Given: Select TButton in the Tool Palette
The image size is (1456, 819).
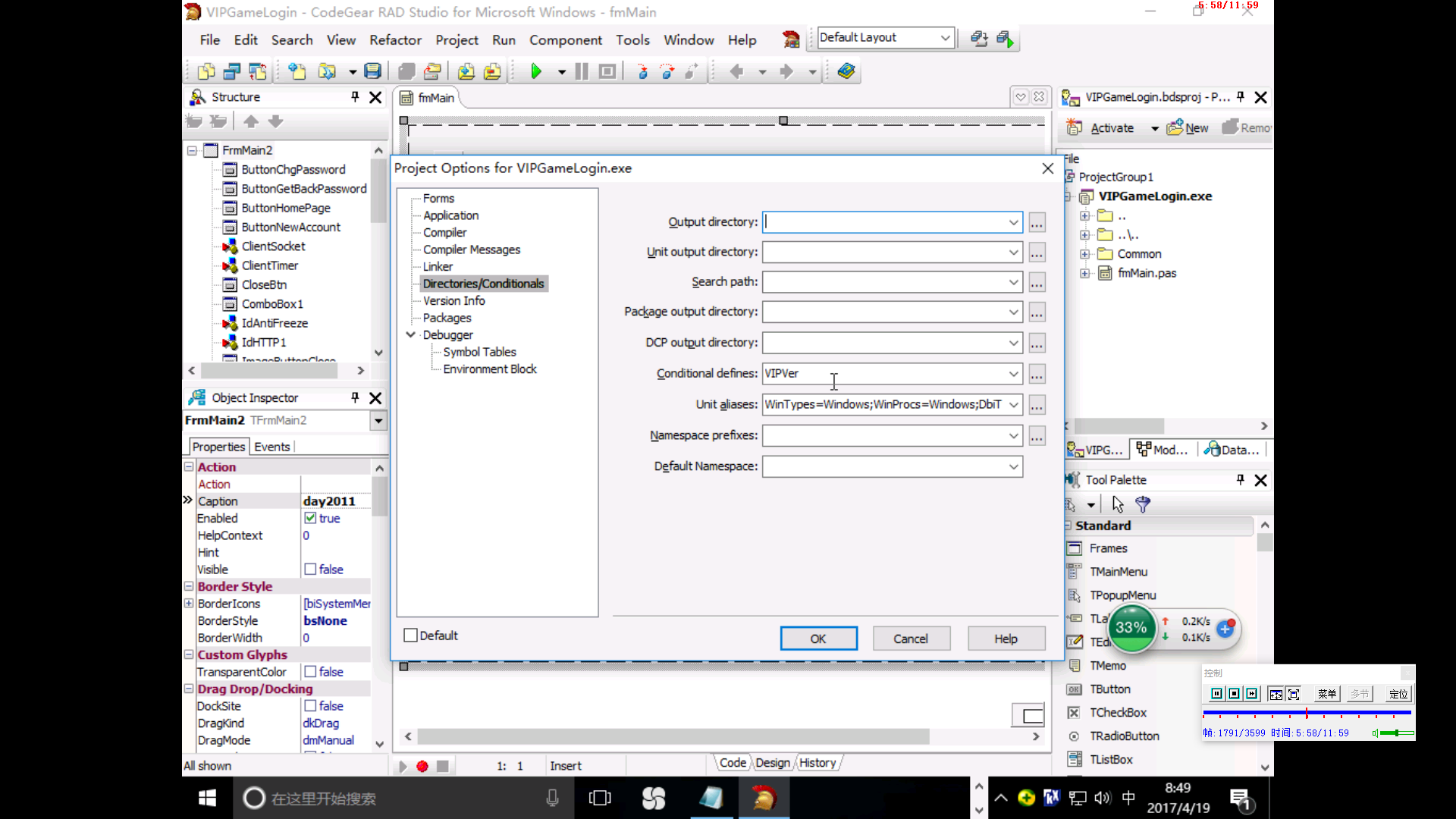Looking at the screenshot, I should pos(1109,689).
